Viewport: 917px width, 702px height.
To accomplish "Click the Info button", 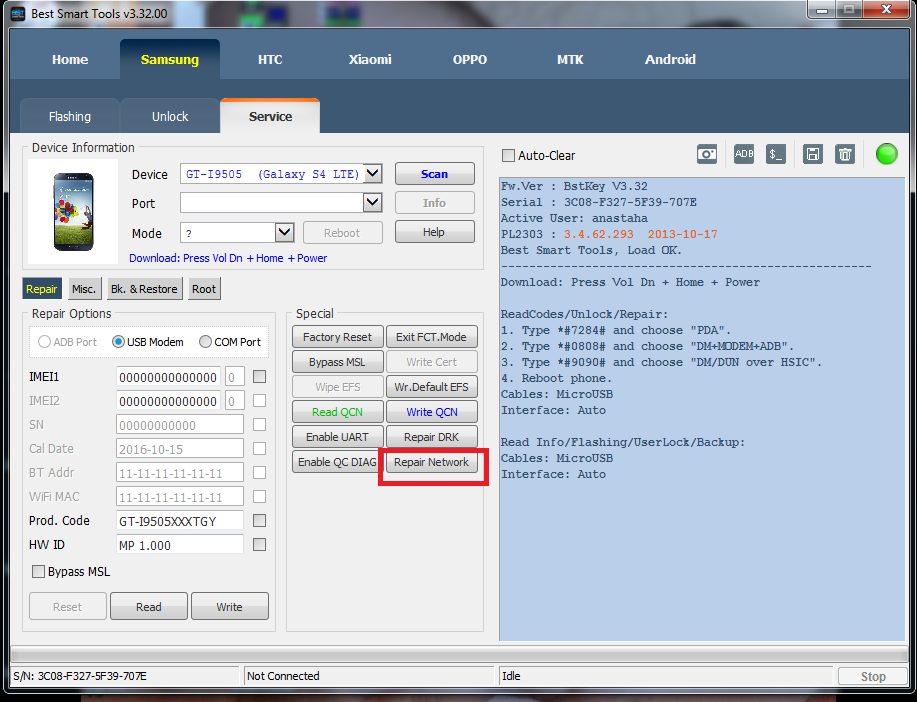I will (435, 203).
